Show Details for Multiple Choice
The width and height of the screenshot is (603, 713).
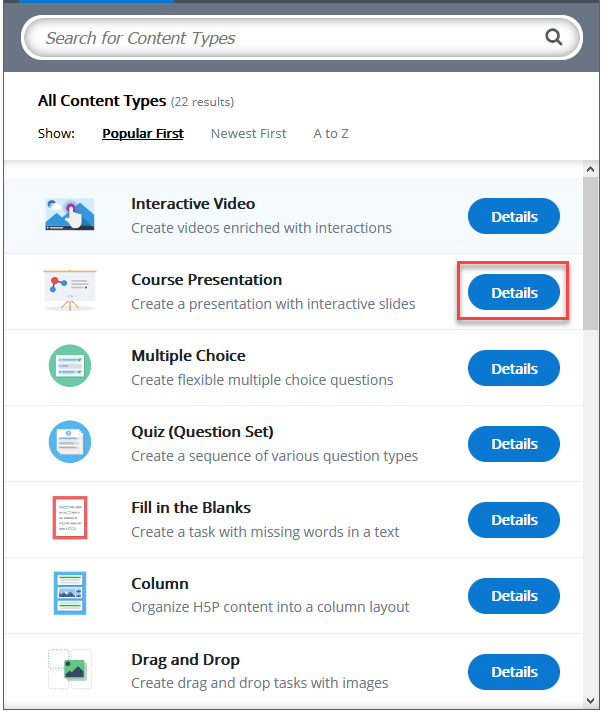514,368
